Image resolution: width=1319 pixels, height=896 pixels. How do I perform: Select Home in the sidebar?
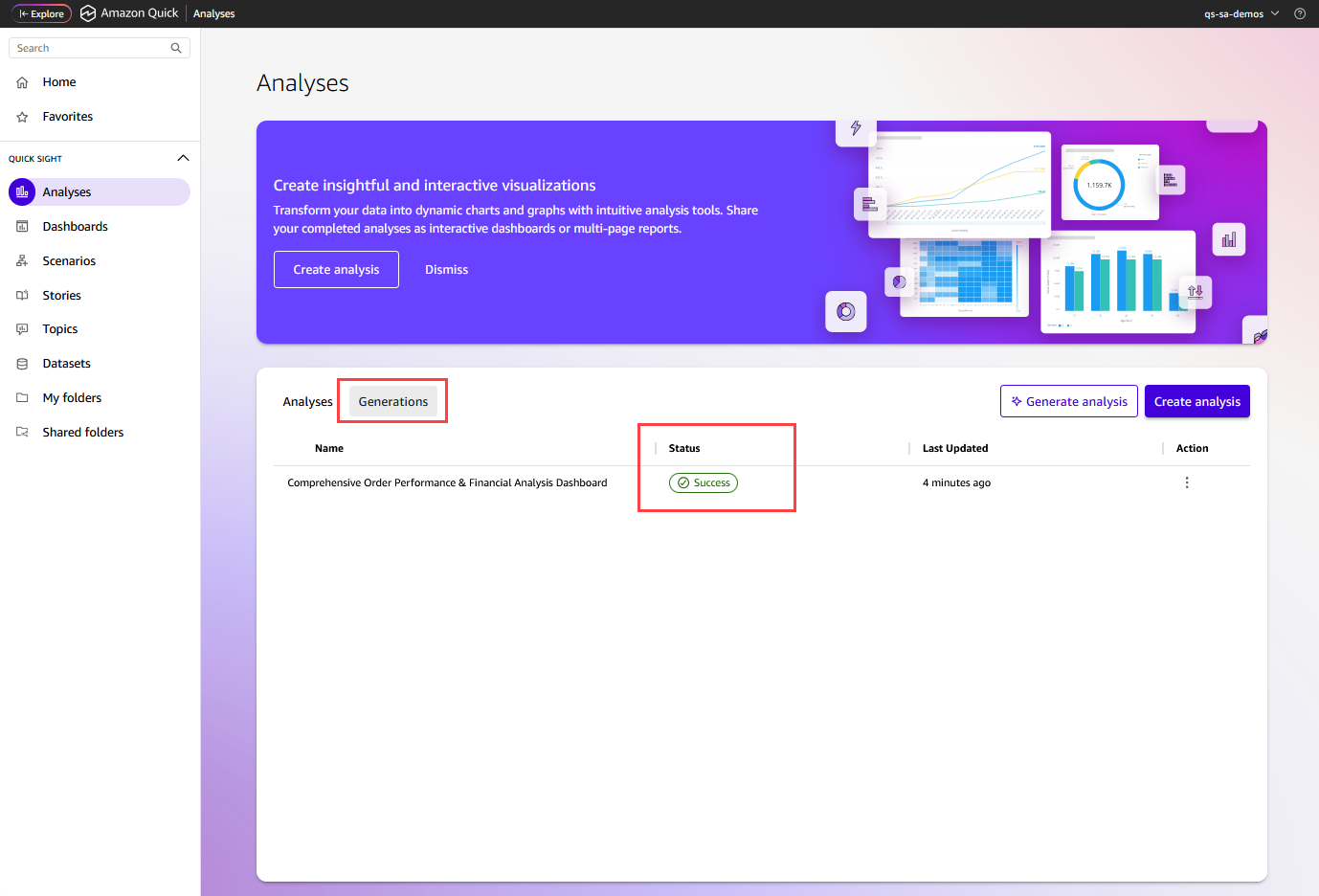point(58,81)
